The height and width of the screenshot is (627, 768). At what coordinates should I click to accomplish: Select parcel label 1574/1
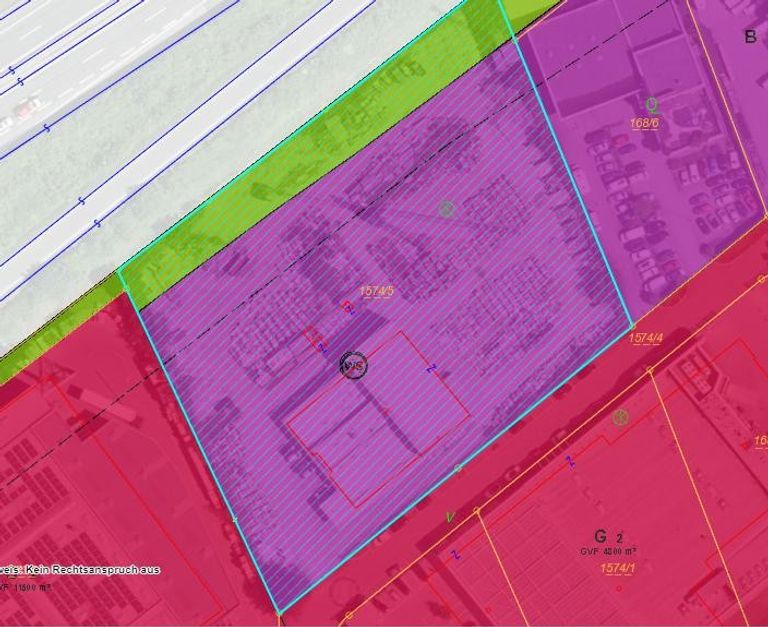pos(617,569)
